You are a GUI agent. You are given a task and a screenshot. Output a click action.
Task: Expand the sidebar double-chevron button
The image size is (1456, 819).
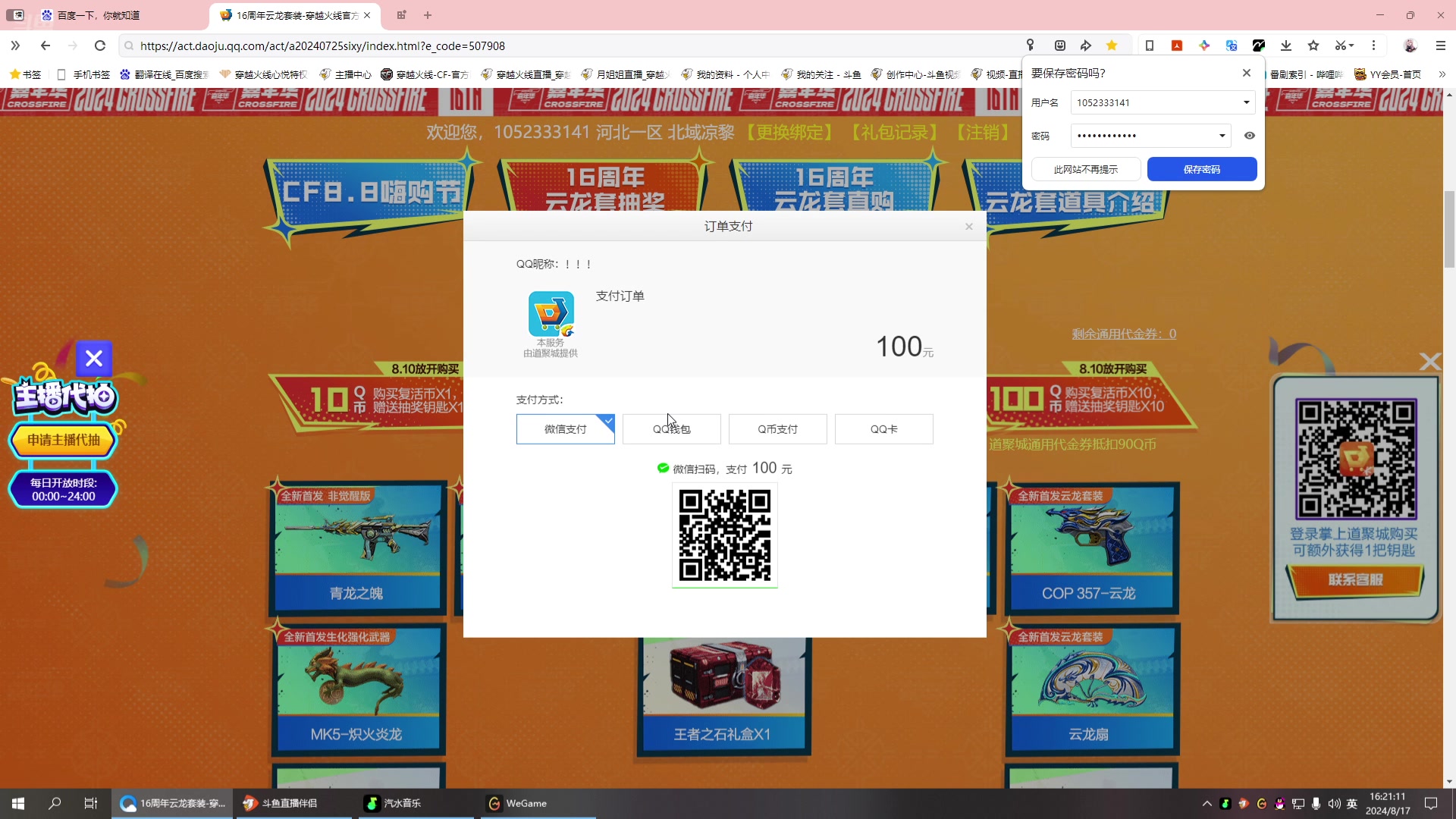[x=15, y=45]
